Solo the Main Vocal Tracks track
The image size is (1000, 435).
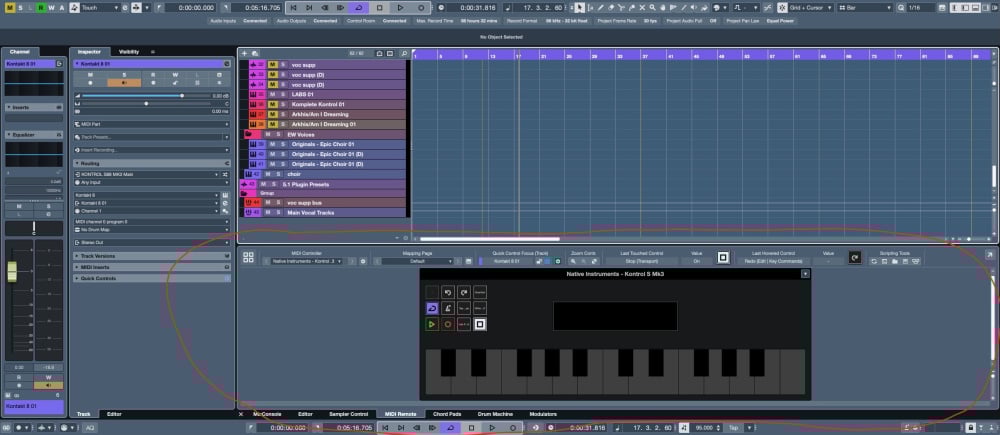coord(277,212)
